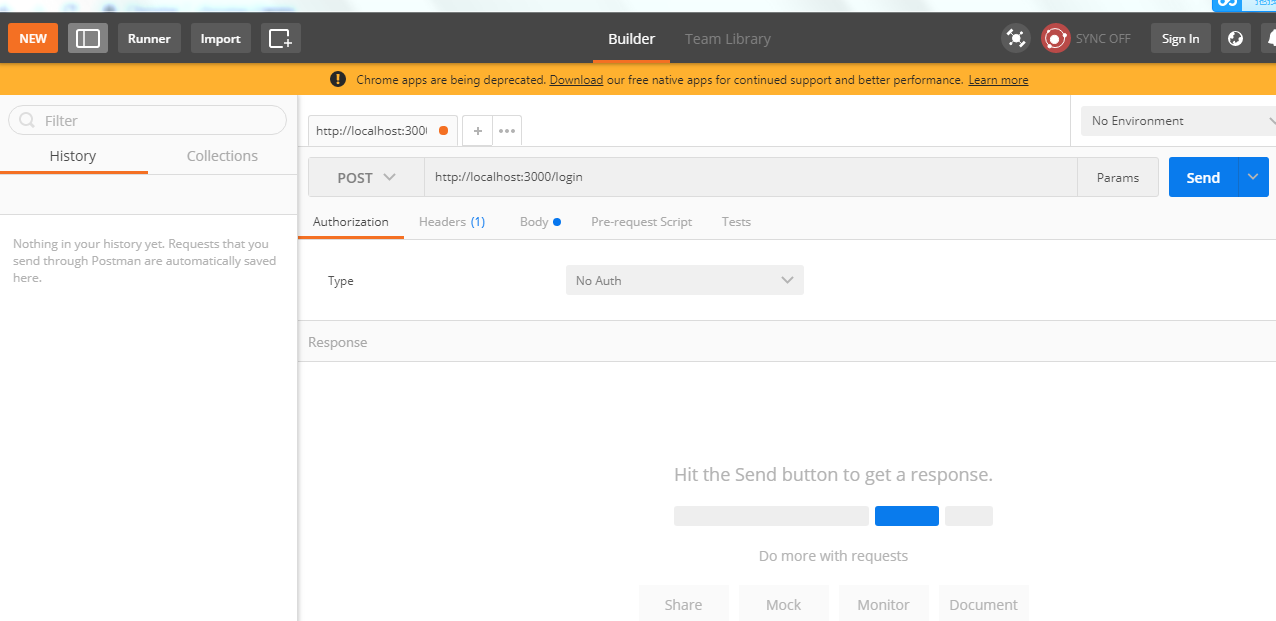Click the Document button
The width and height of the screenshot is (1276, 621).
[x=984, y=604]
